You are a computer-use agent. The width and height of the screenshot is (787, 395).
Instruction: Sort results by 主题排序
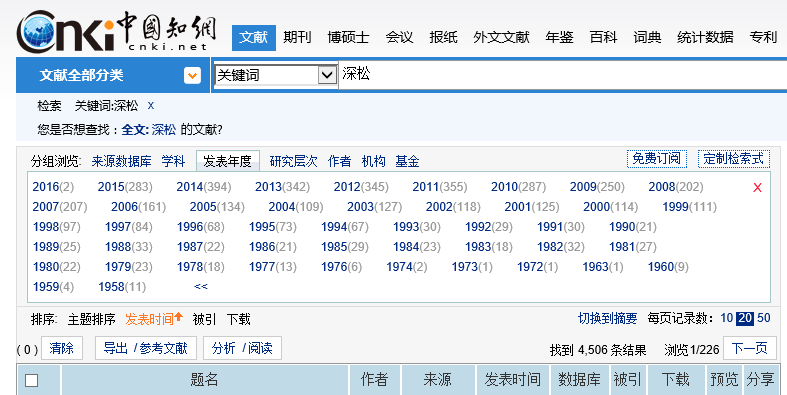[91, 319]
